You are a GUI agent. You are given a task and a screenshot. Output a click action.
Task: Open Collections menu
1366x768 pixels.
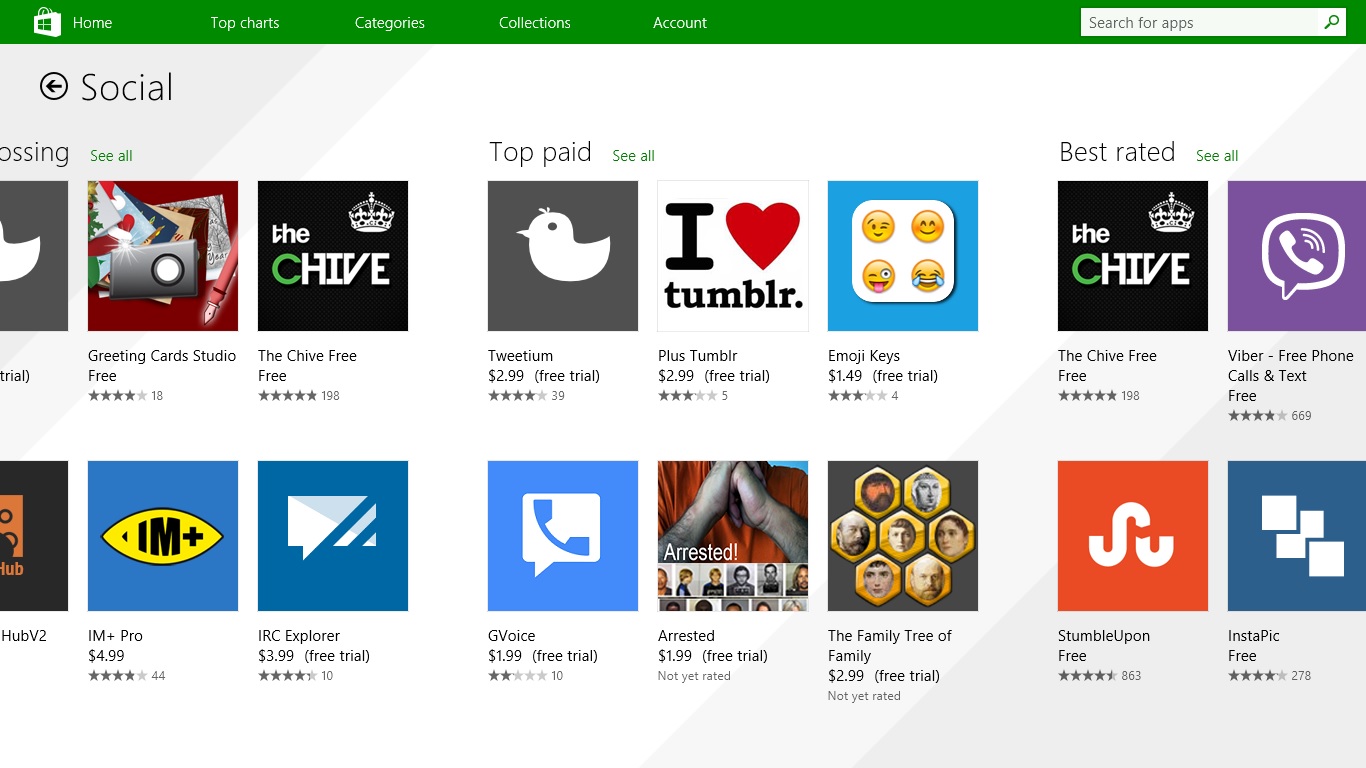tap(535, 22)
